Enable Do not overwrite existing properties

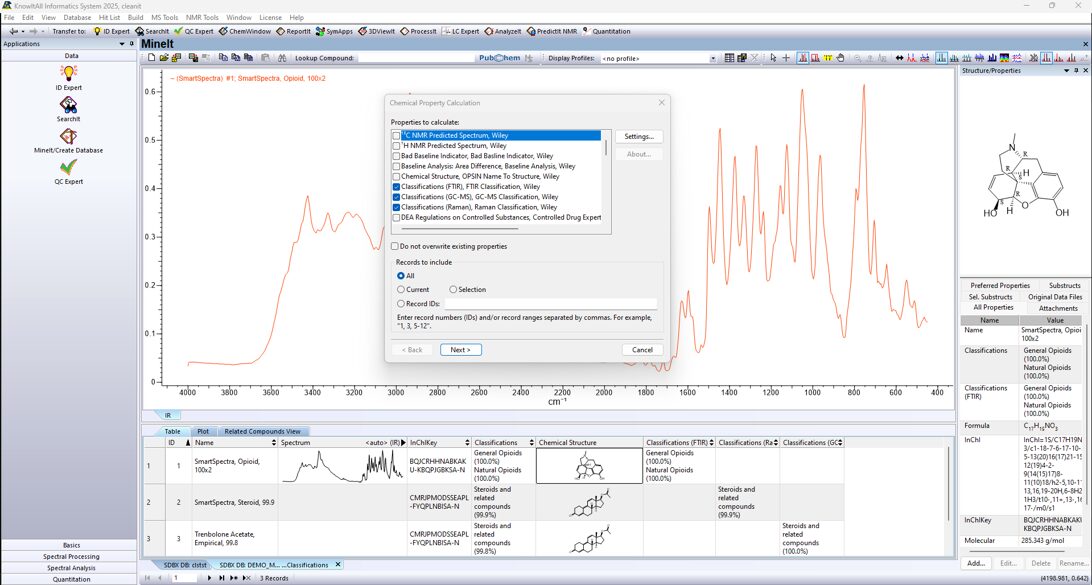click(395, 246)
